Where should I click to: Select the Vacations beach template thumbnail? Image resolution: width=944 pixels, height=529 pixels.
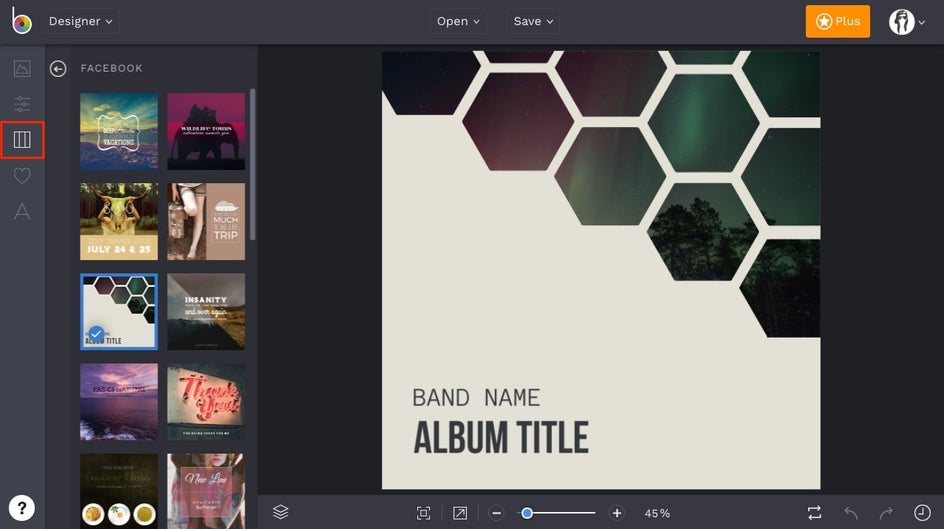coord(119,131)
